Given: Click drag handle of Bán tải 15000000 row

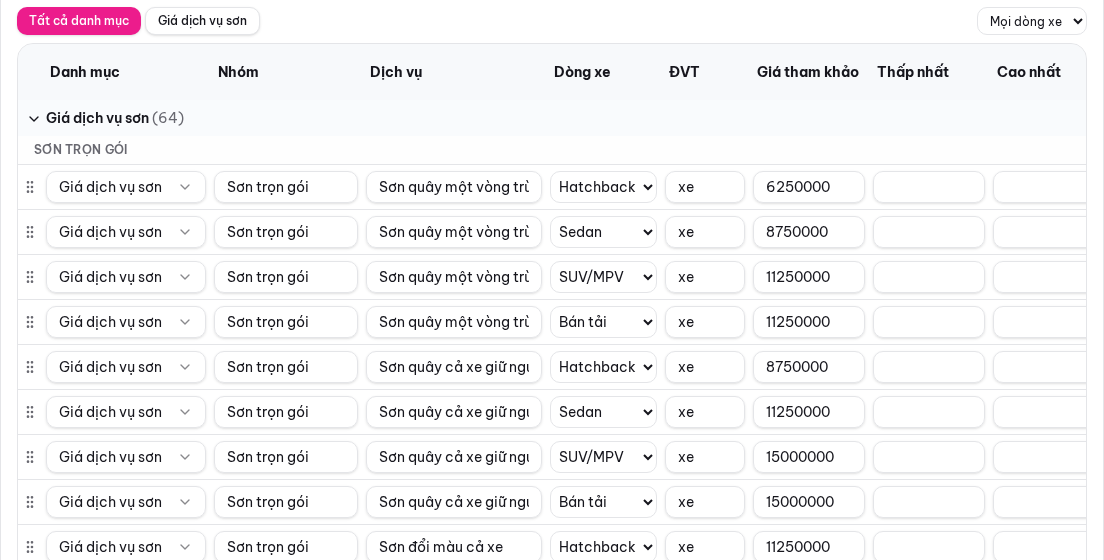Looking at the screenshot, I should 30,502.
